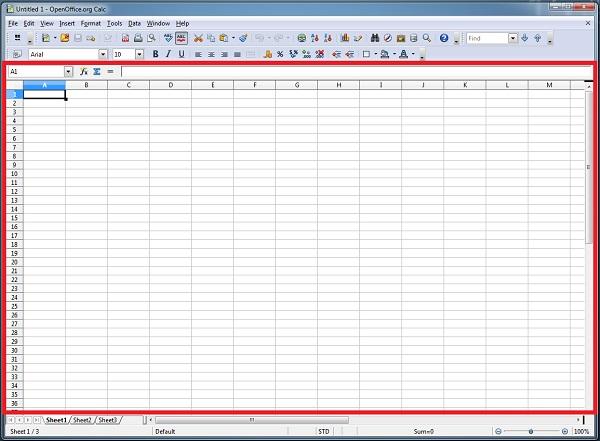Toggle AutoSpellcheck

pyautogui.click(x=181, y=38)
